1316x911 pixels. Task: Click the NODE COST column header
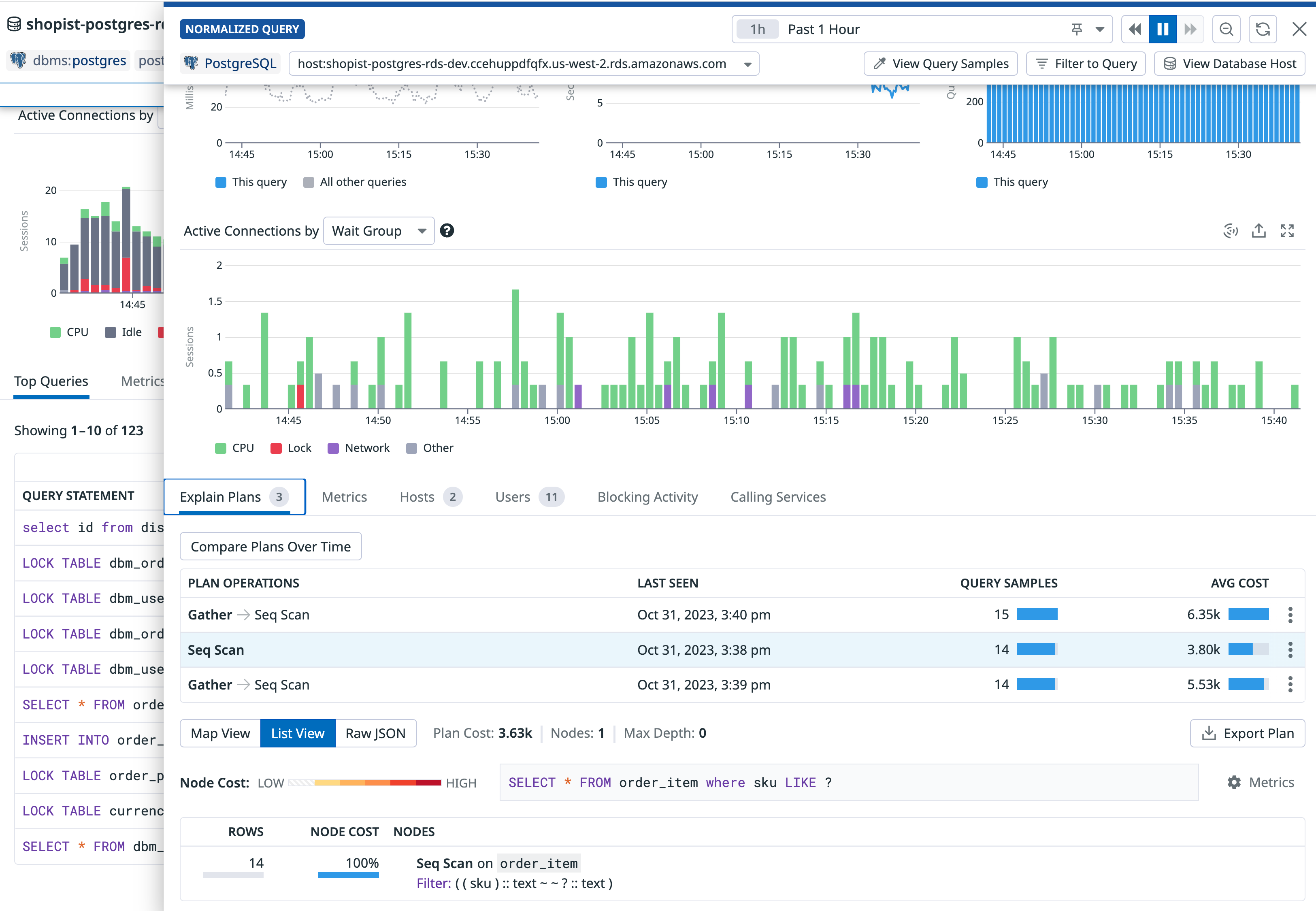[x=344, y=832]
